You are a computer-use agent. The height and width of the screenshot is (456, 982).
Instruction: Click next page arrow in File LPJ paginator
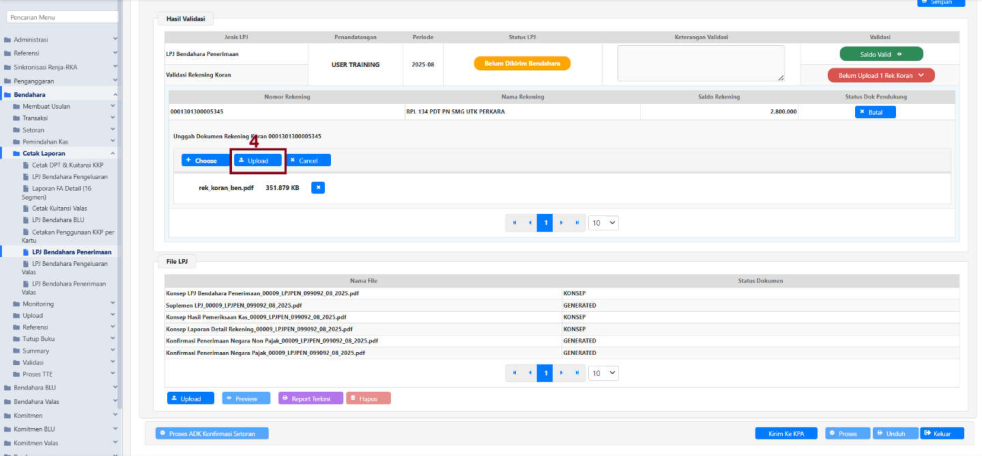click(562, 373)
